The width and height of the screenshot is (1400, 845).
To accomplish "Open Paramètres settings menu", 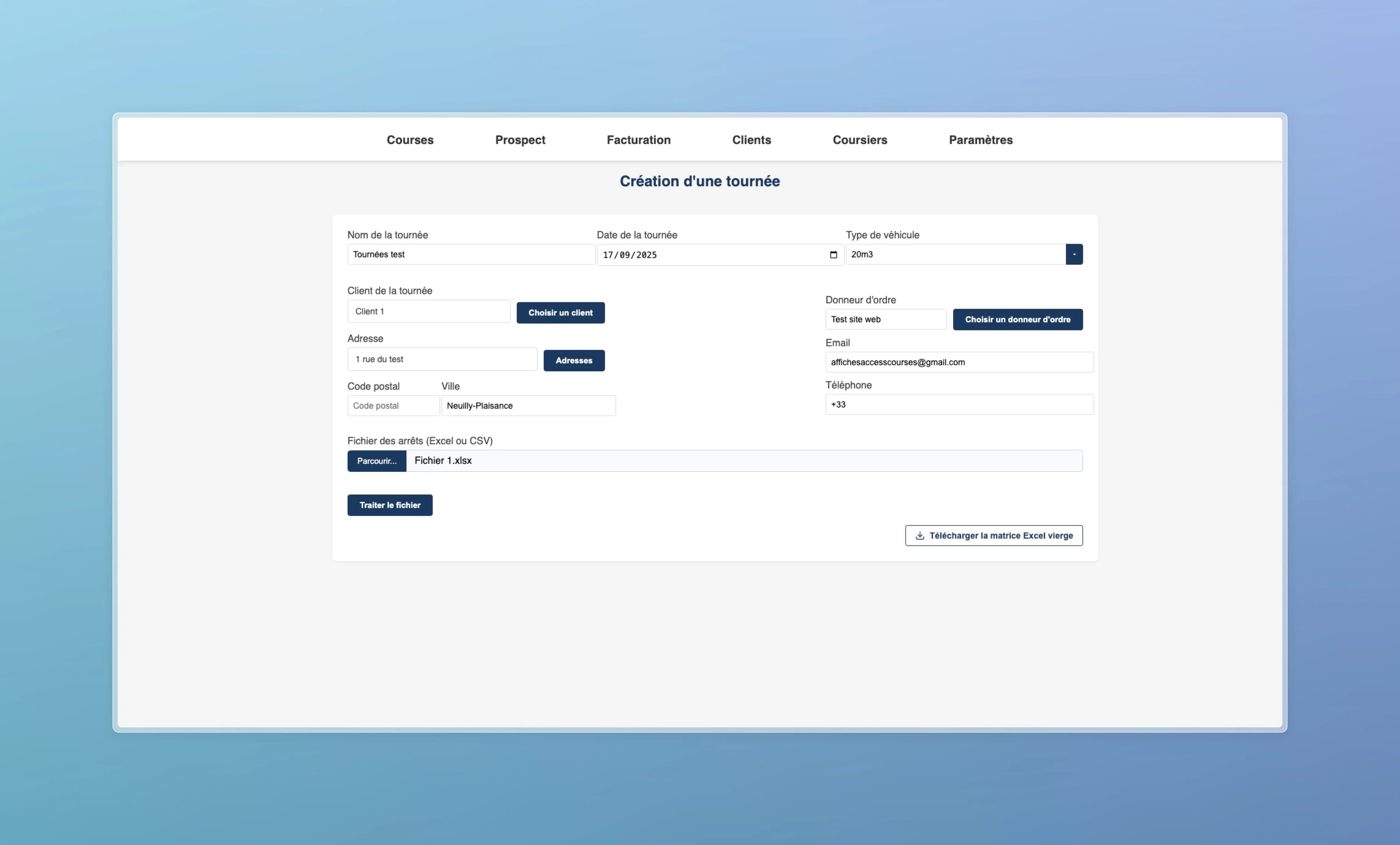I will [x=980, y=140].
